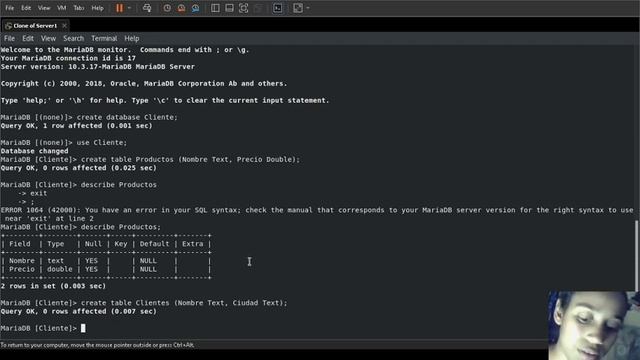Click the '2 rows in set (0.003 sec)' line
Viewport: 640px width, 360px height.
click(x=53, y=286)
